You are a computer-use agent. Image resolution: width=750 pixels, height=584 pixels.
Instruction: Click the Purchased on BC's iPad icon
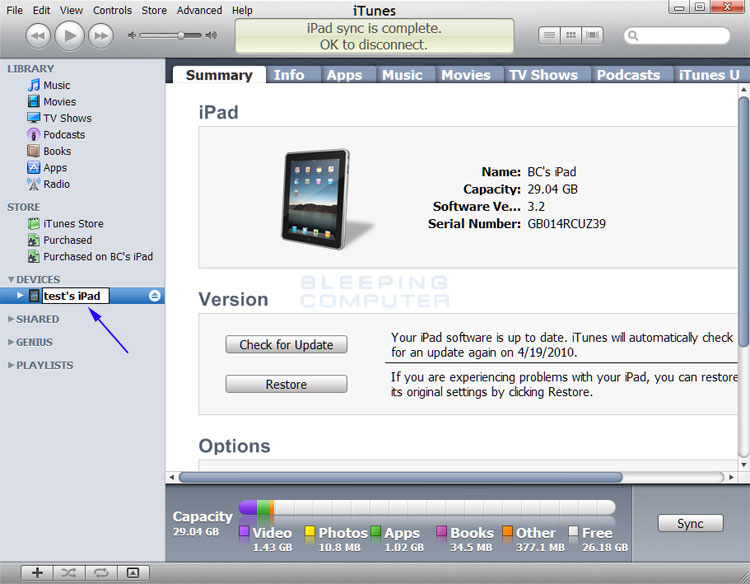[33, 257]
